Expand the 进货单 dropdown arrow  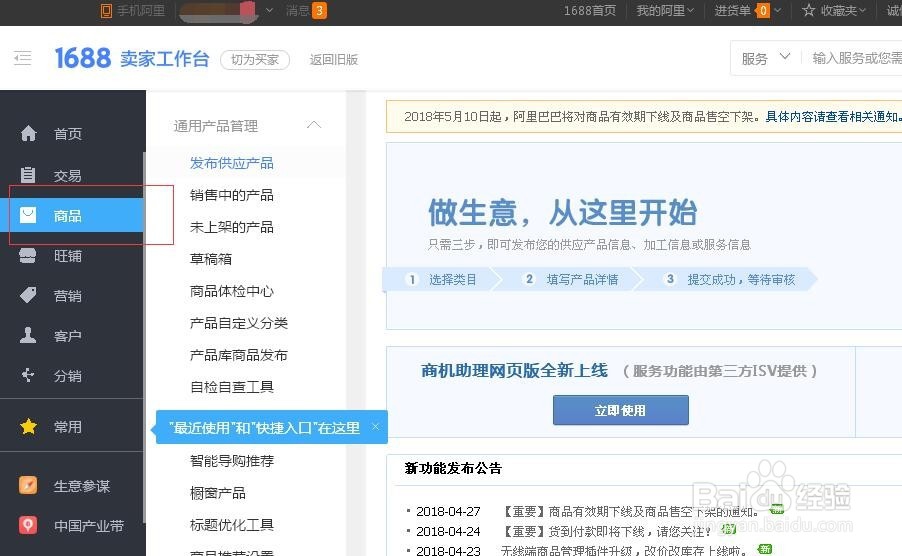point(777,10)
